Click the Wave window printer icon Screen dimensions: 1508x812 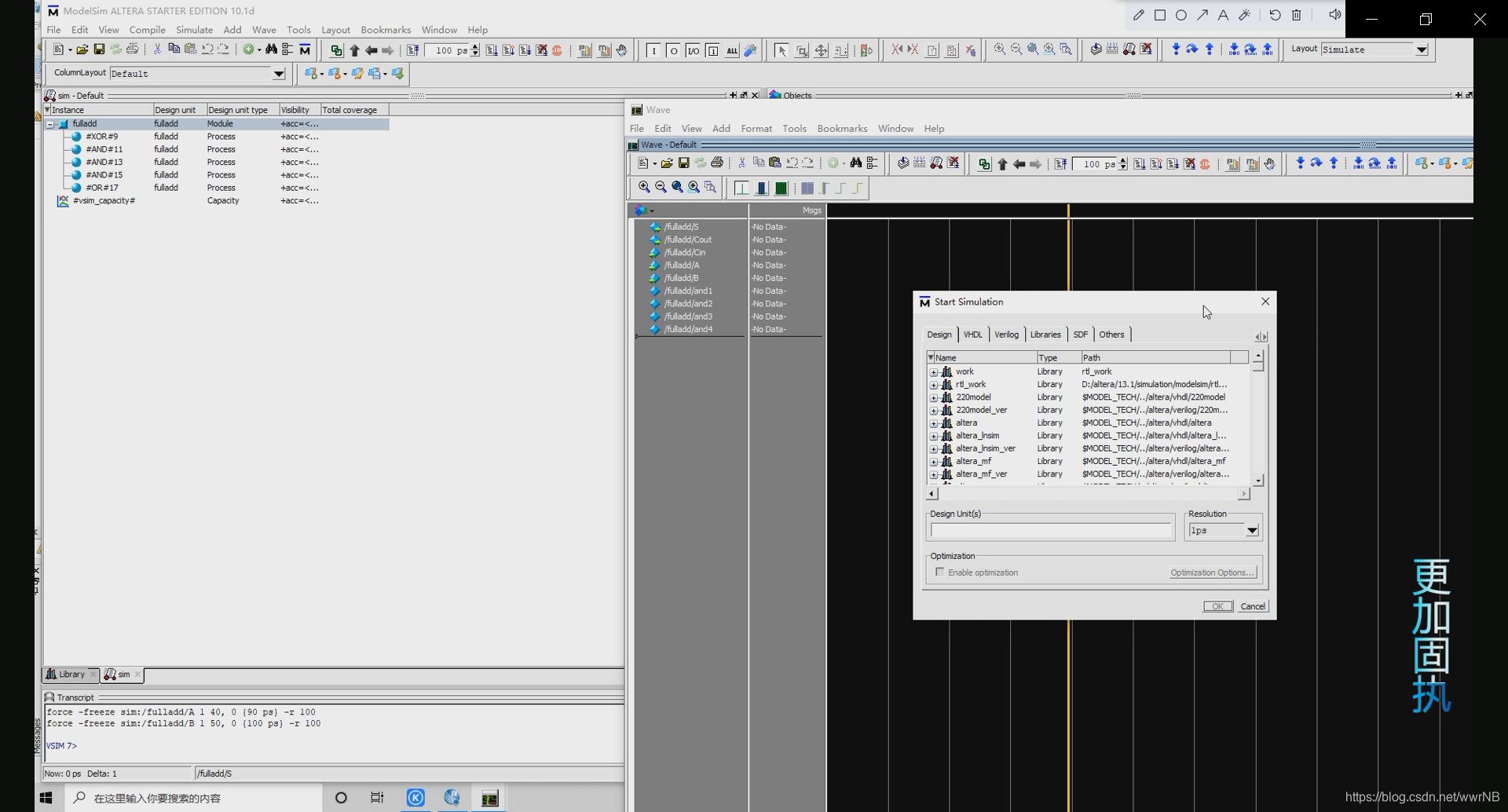pyautogui.click(x=717, y=163)
